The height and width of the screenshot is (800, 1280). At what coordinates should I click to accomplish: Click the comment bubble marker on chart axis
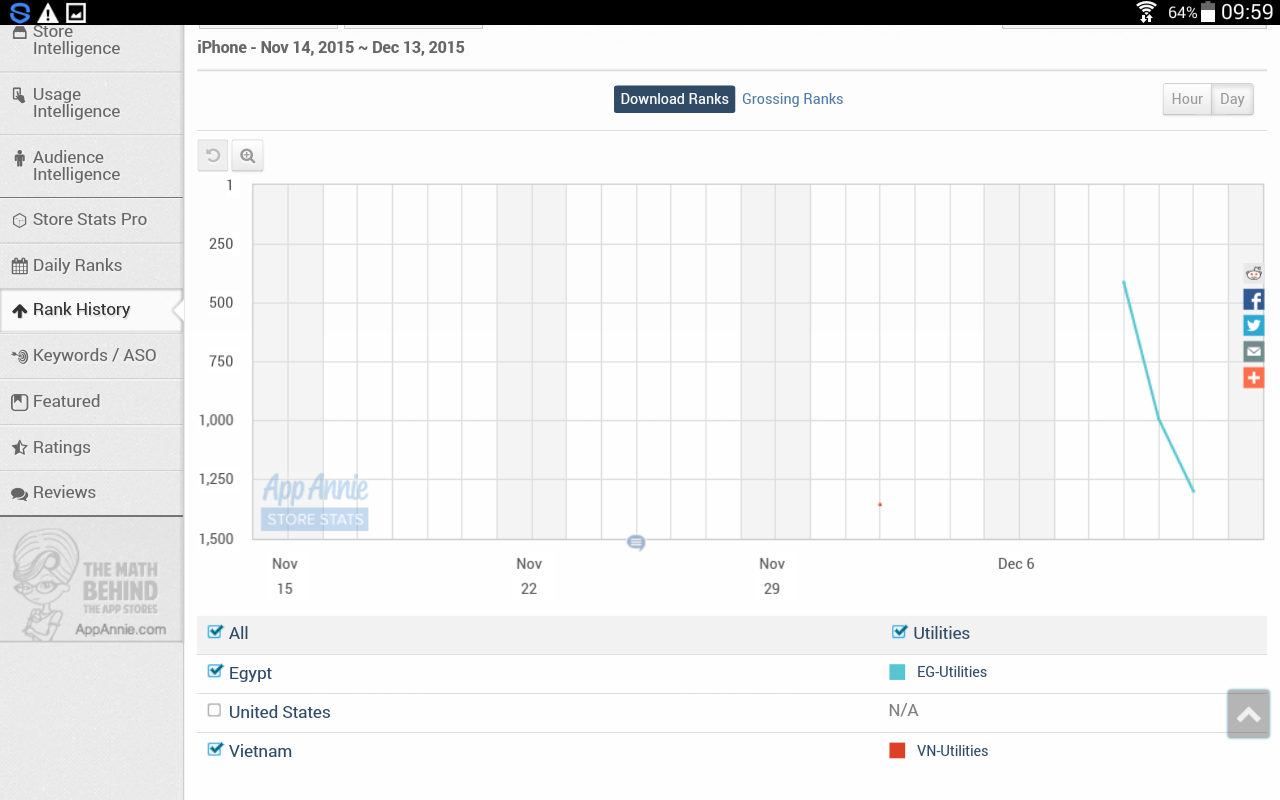636,543
